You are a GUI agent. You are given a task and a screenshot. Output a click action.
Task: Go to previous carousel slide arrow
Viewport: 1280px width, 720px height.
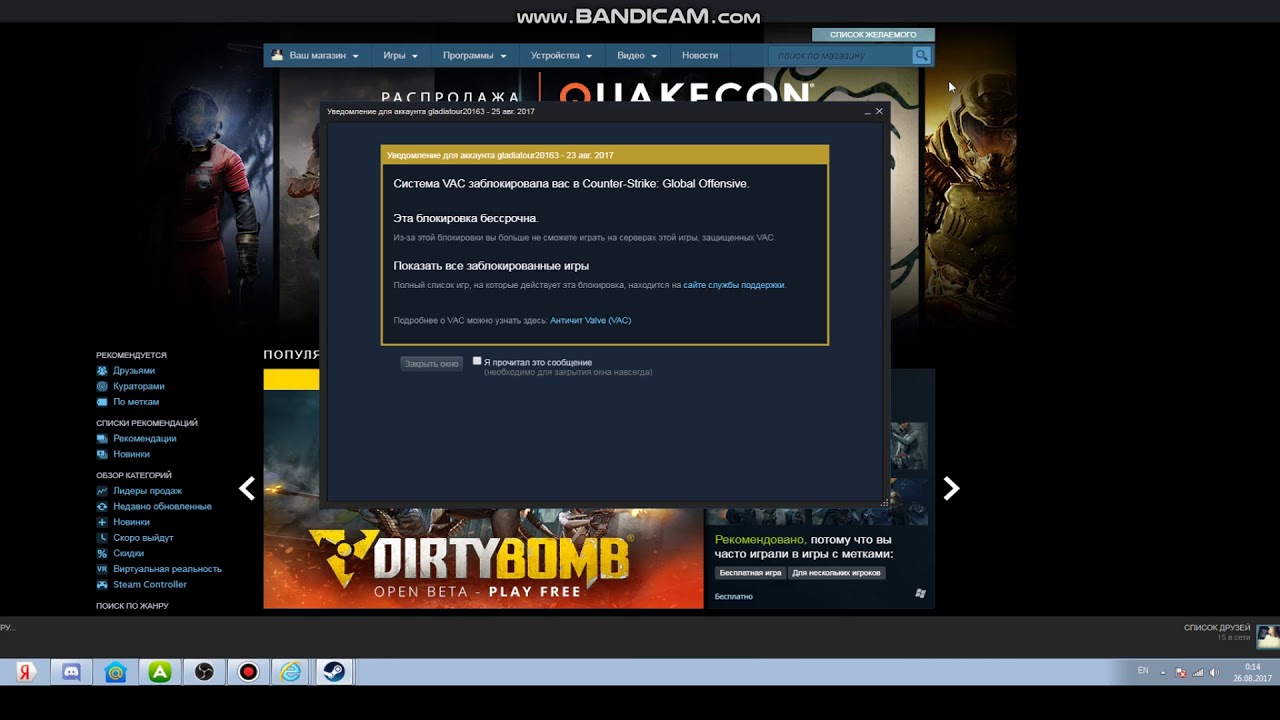(x=247, y=488)
